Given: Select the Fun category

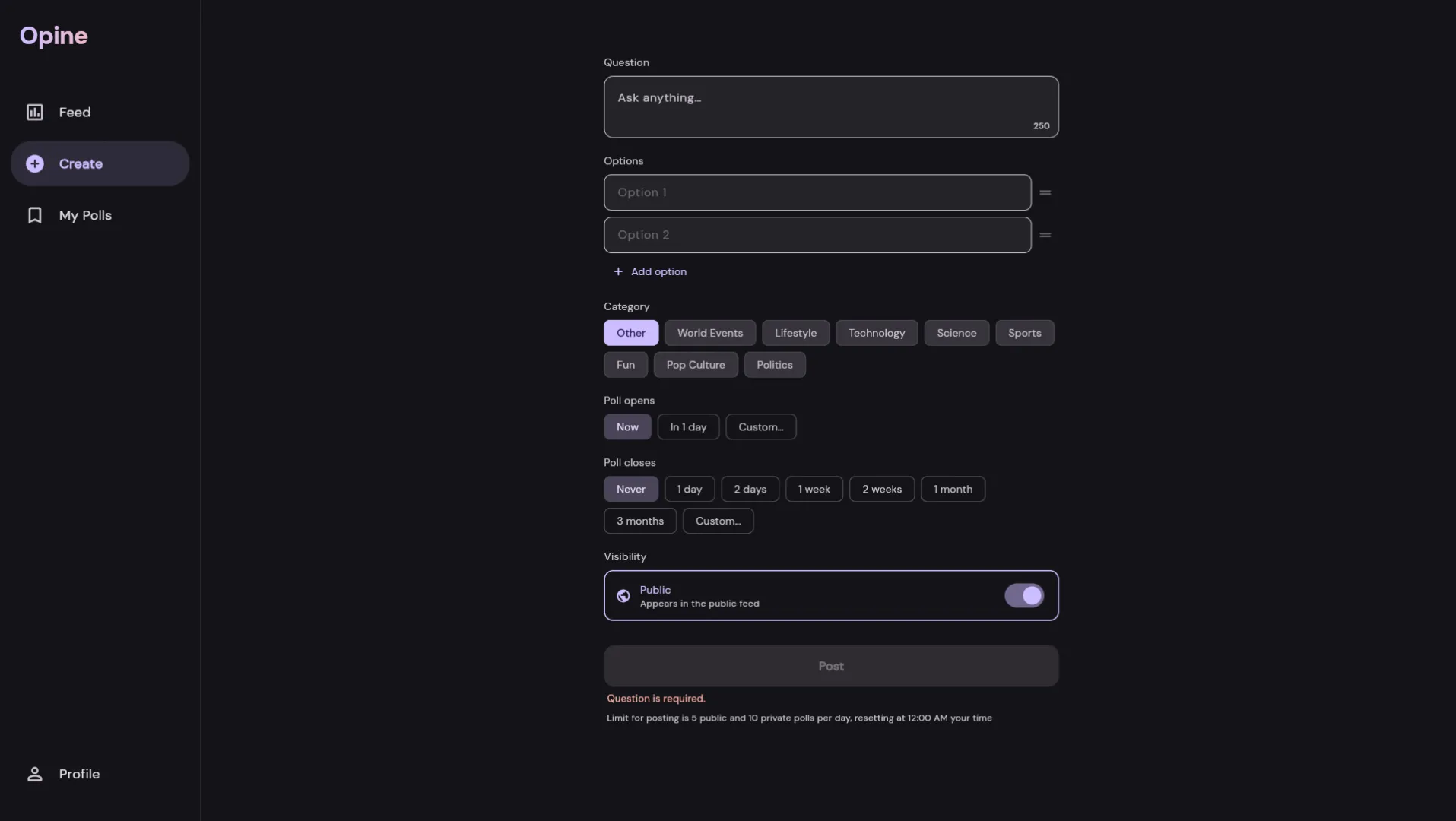Looking at the screenshot, I should pyautogui.click(x=626, y=365).
